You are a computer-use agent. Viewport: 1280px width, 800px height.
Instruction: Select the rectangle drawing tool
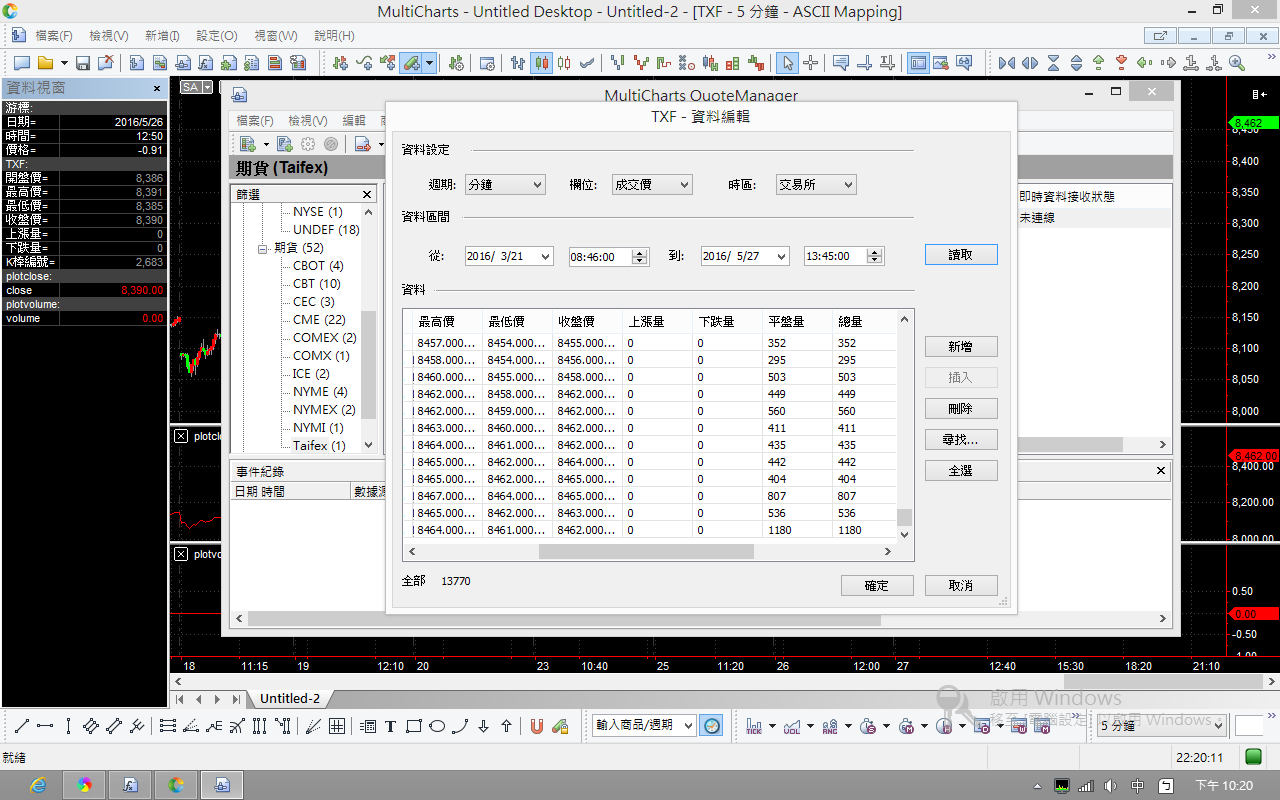[x=414, y=726]
